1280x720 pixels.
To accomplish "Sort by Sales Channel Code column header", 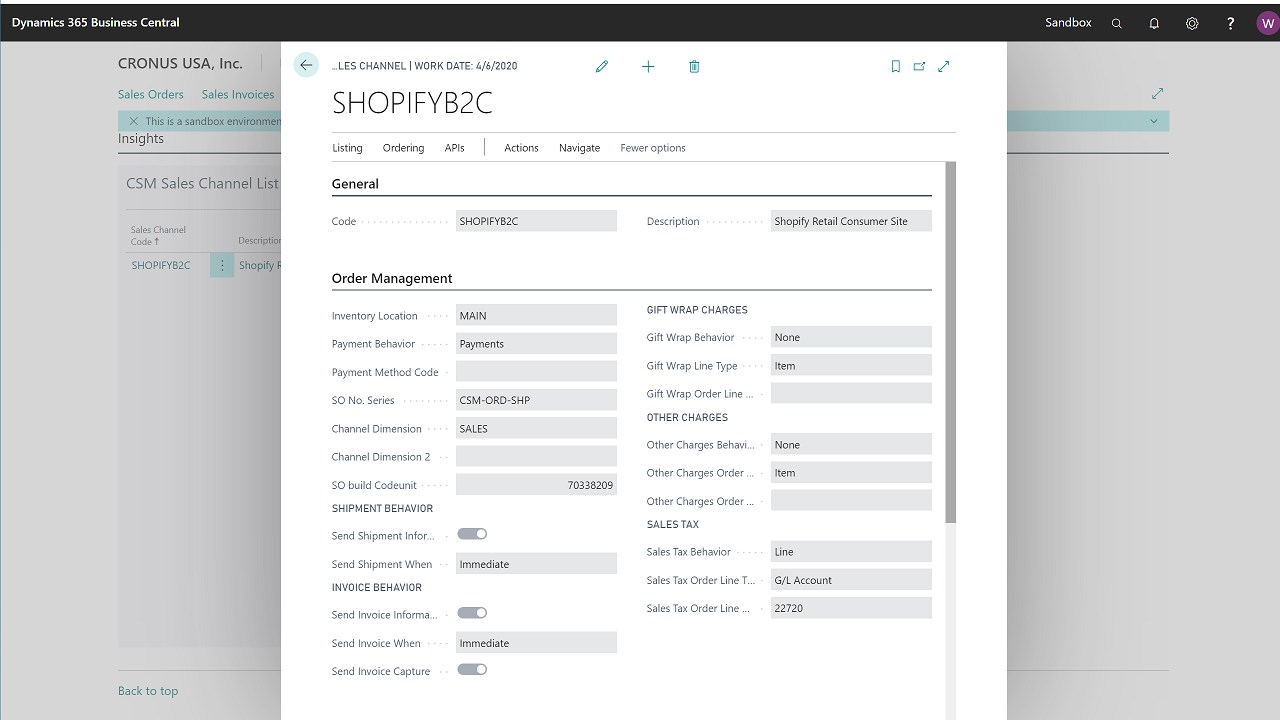I will (x=158, y=235).
